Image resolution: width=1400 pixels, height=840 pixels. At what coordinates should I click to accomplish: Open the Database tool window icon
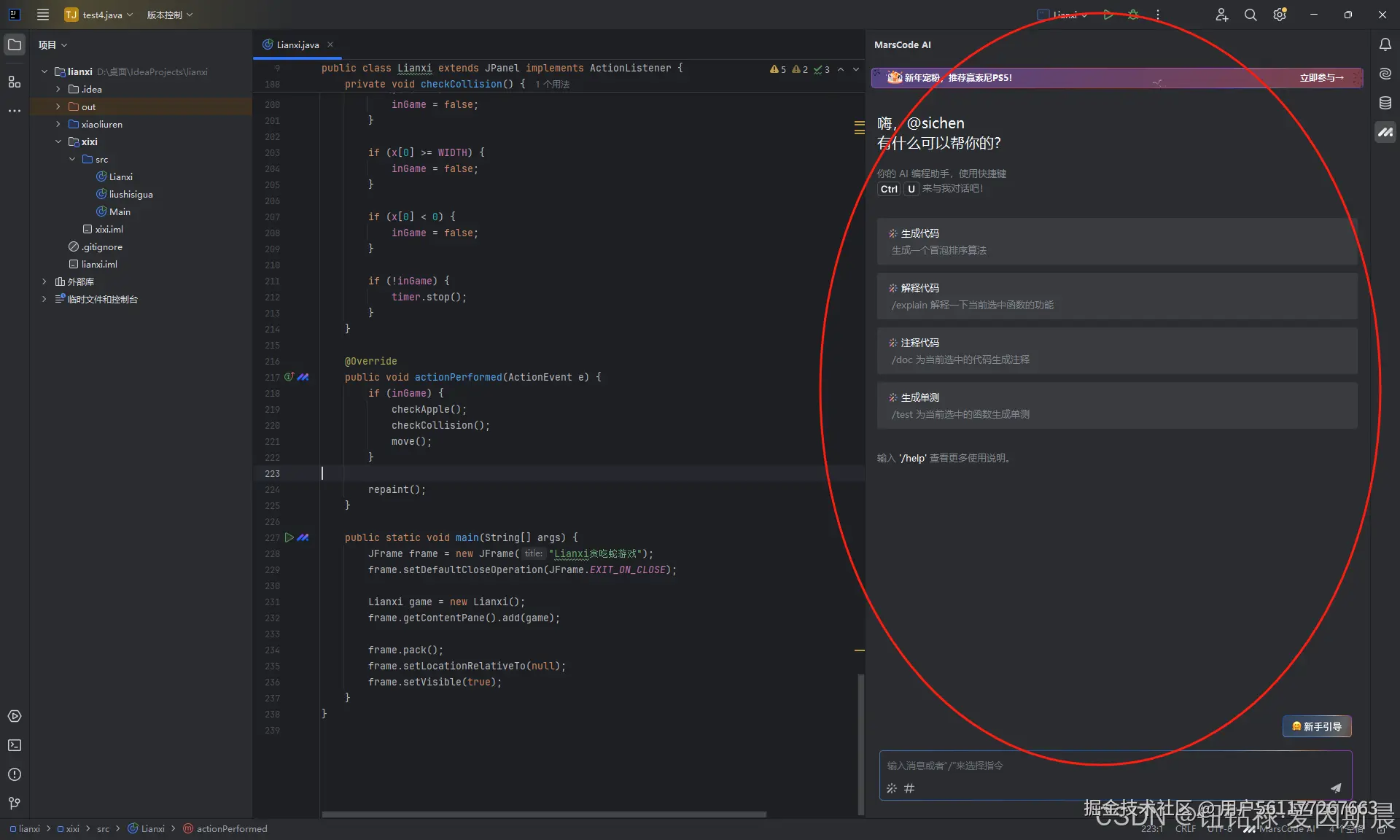click(1385, 103)
